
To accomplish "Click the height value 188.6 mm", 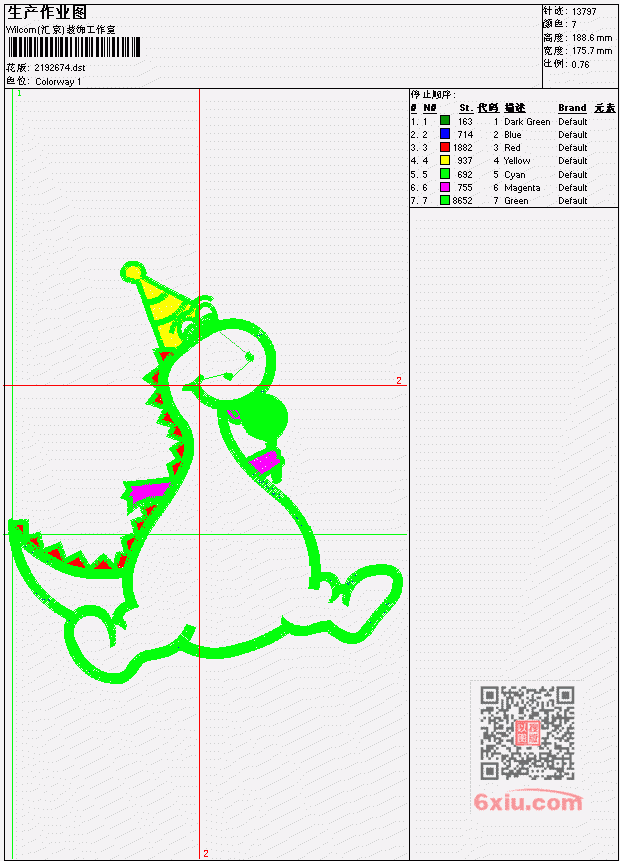I will pos(592,37).
